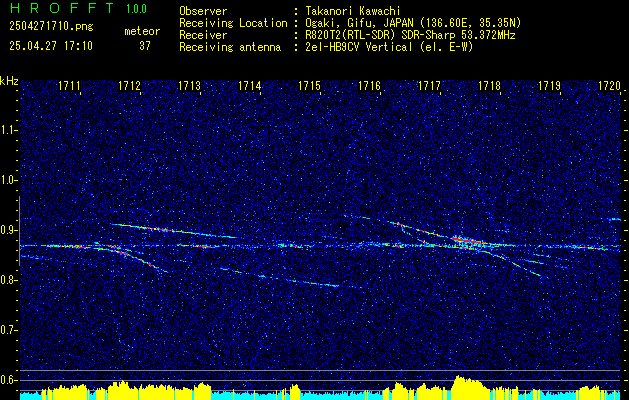Click the 1714 time marker
629x400 pixels.
250,86
